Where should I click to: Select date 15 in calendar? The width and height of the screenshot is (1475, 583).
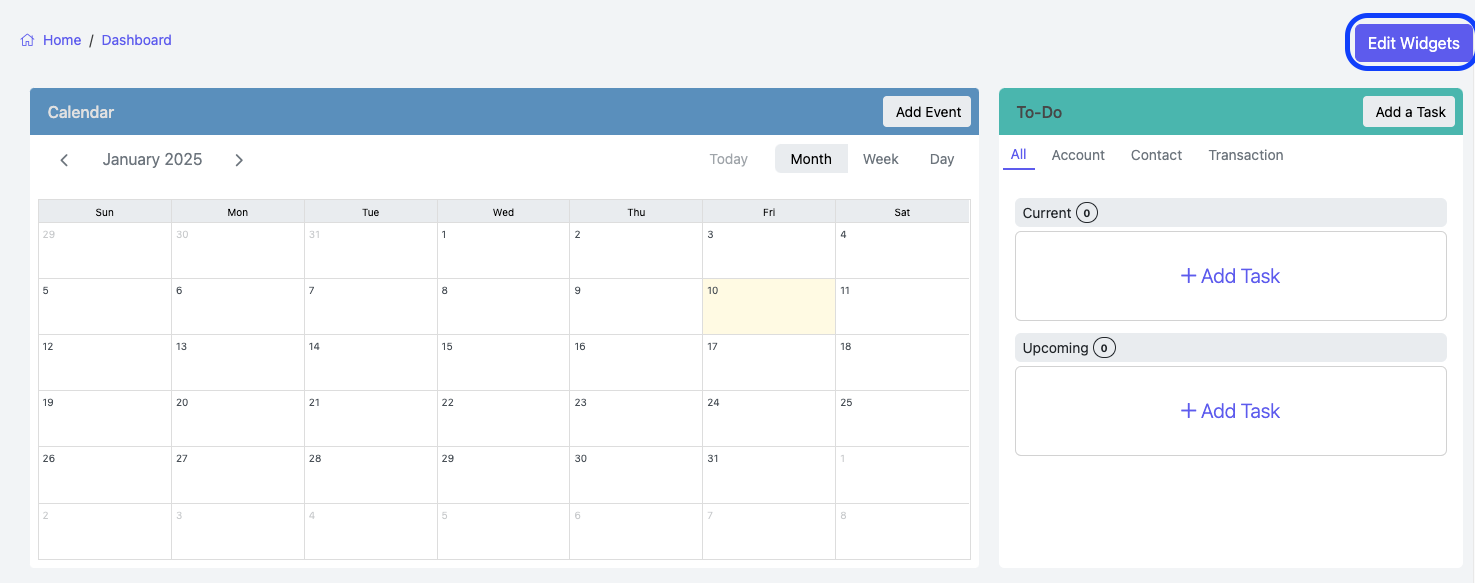click(x=503, y=362)
